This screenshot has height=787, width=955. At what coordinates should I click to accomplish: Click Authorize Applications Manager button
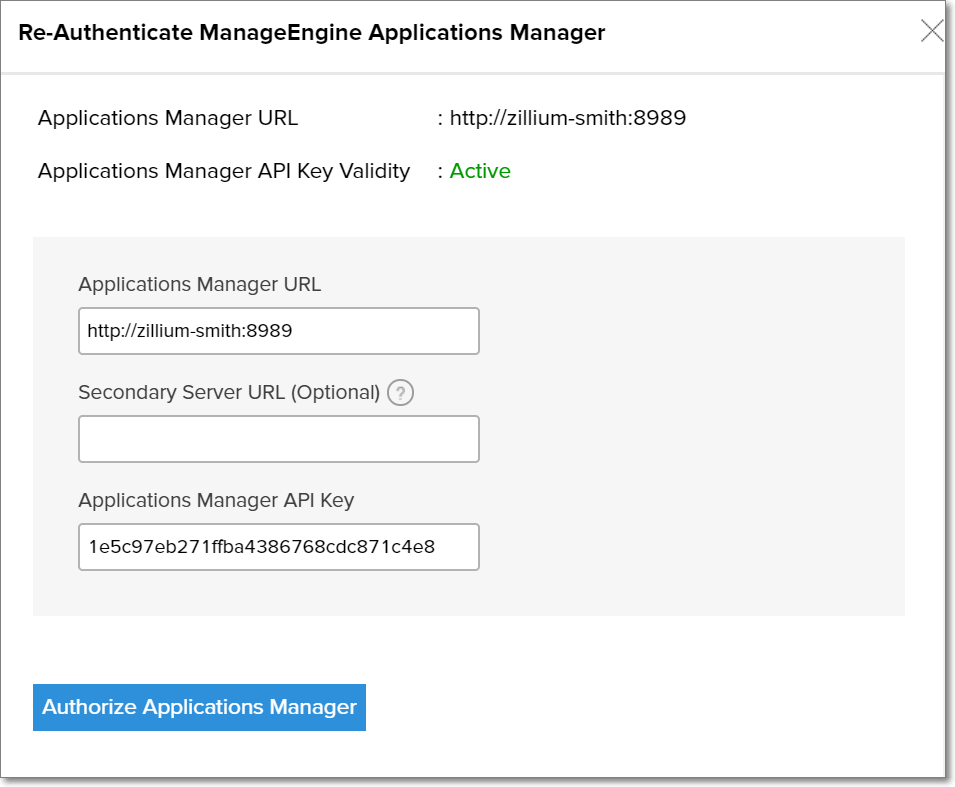[x=199, y=707]
